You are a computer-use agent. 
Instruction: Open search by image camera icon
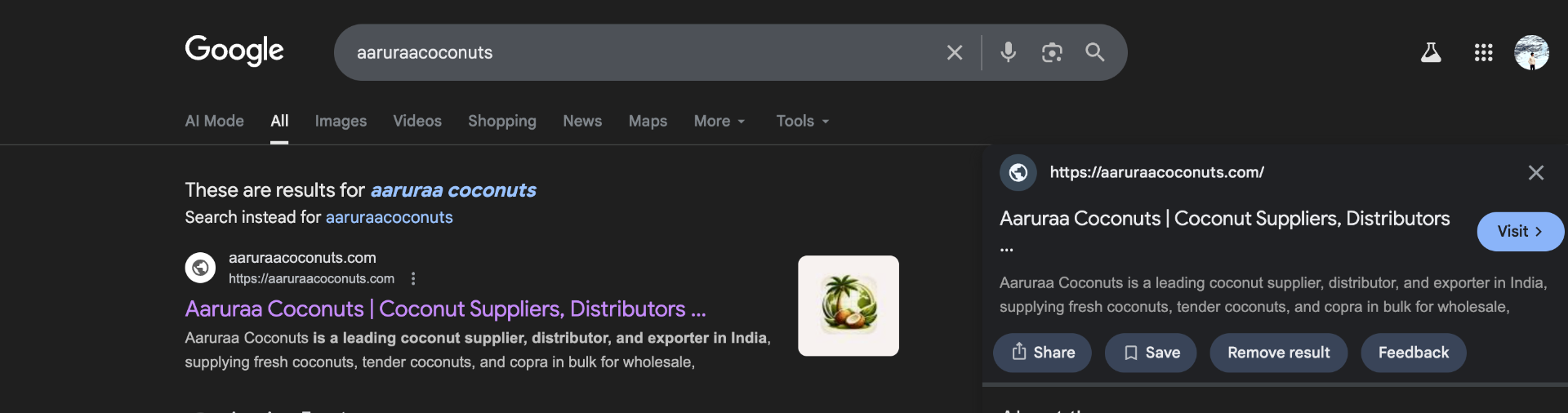coord(1052,53)
